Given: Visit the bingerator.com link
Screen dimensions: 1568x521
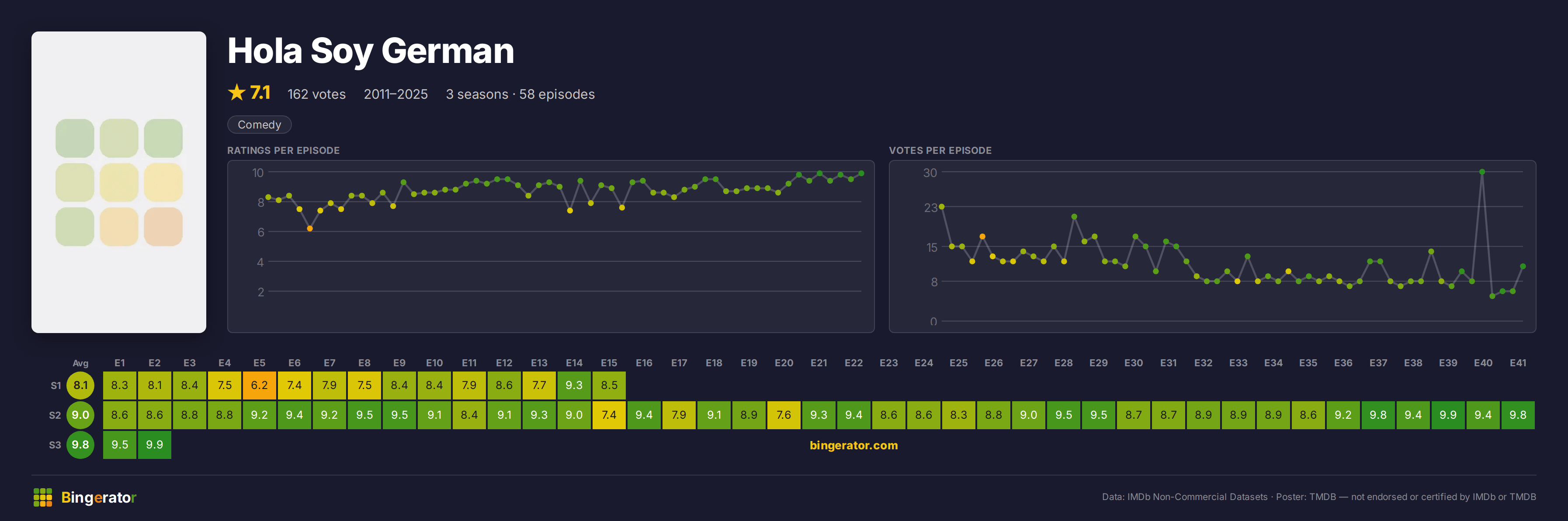Looking at the screenshot, I should [853, 445].
